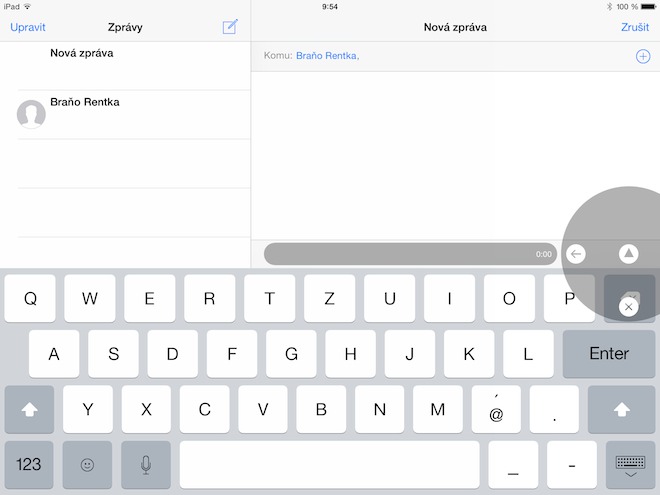Switch to the 123 numeric keyboard

click(x=29, y=465)
